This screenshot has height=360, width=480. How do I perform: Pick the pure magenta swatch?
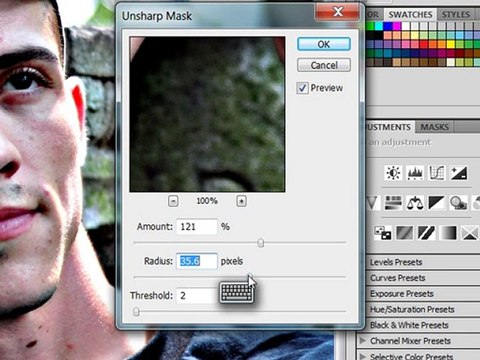point(397,26)
